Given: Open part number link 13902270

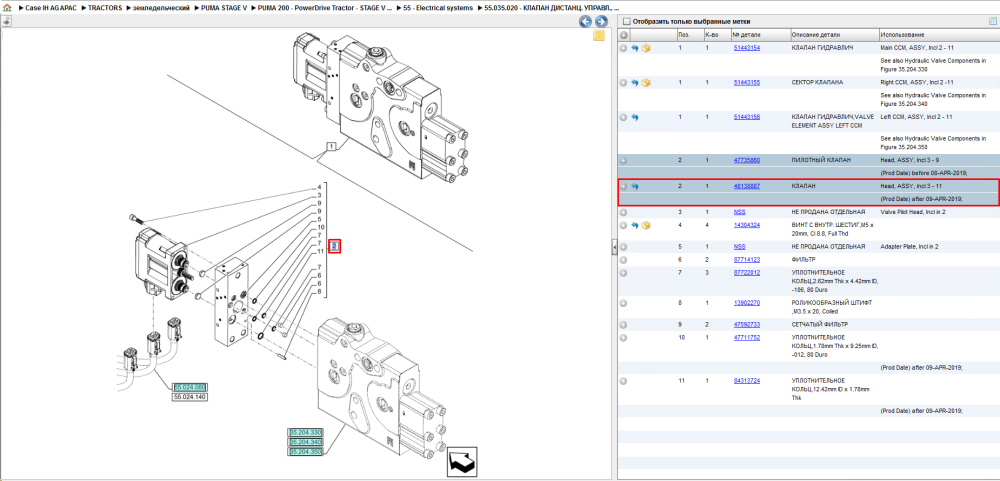Looking at the screenshot, I should (x=747, y=303).
